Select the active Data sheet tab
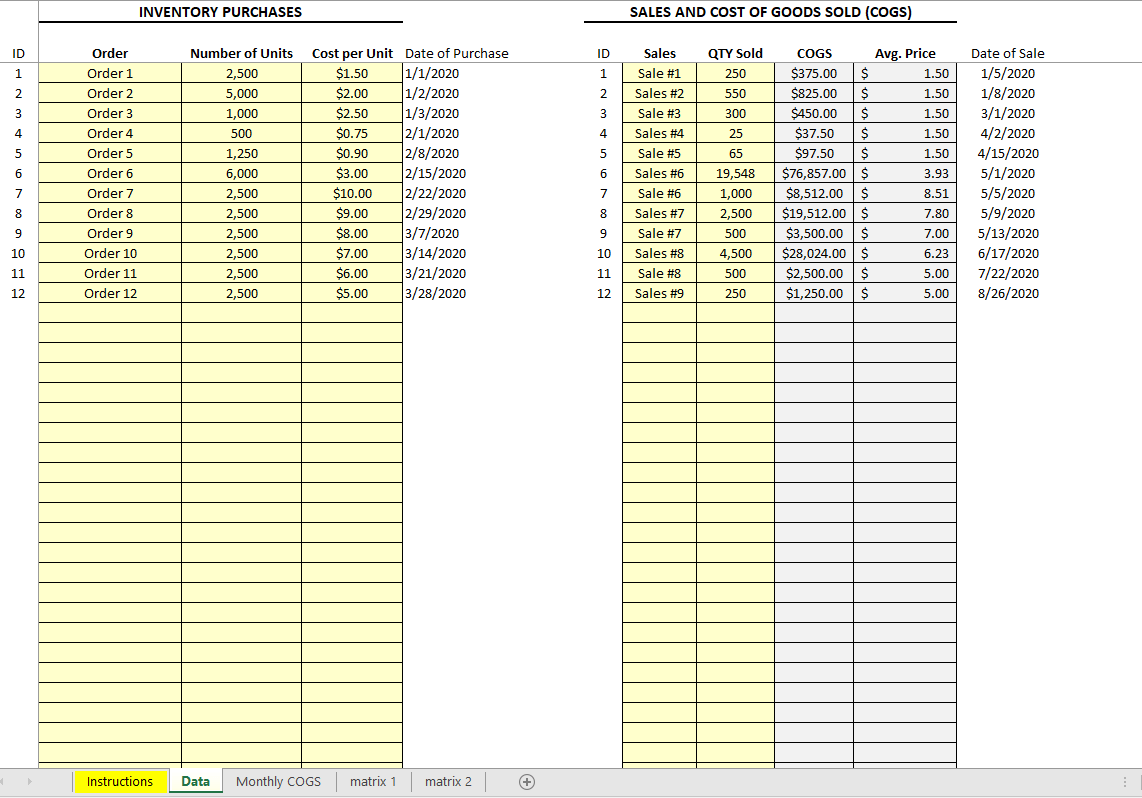Viewport: 1142px width, 798px height. click(x=196, y=782)
